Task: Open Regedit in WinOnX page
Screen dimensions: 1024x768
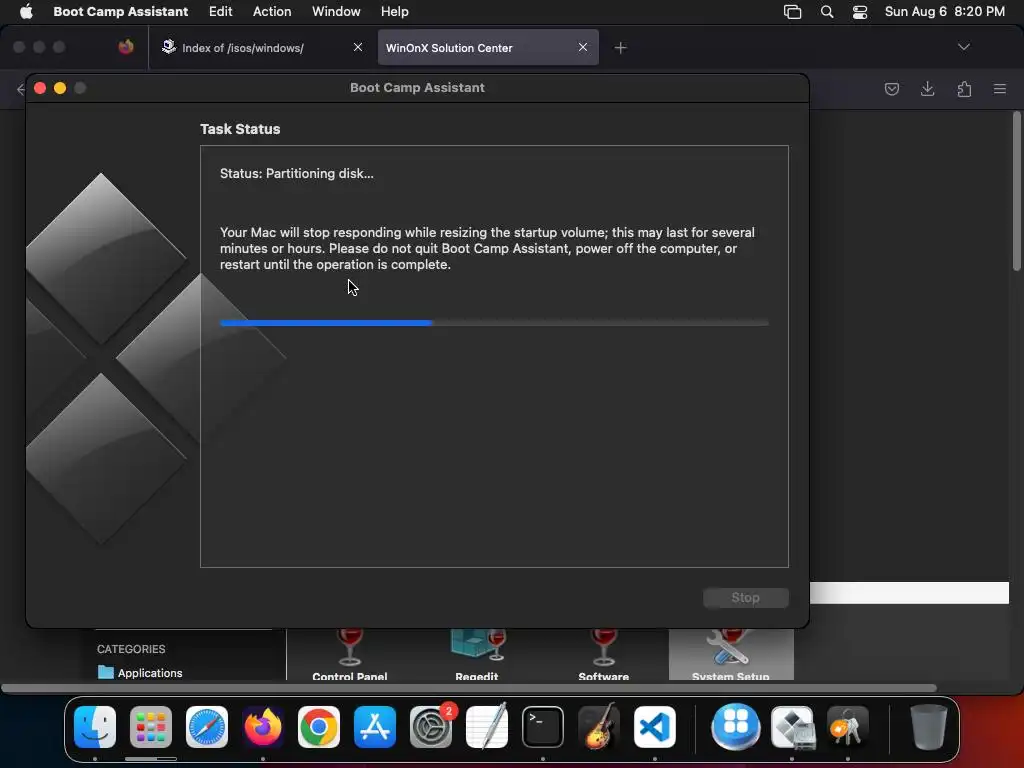Action: tap(477, 654)
